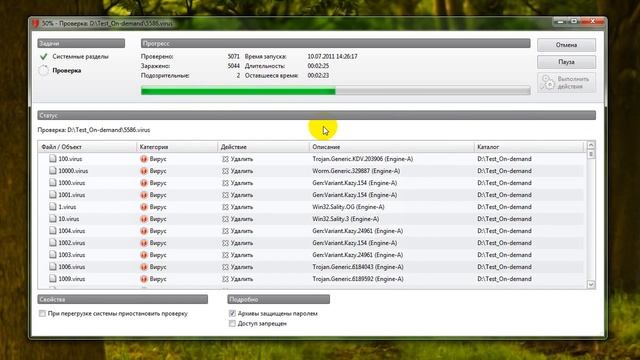Select file icon for 10.virus
The width and height of the screenshot is (640, 360).
click(x=53, y=219)
